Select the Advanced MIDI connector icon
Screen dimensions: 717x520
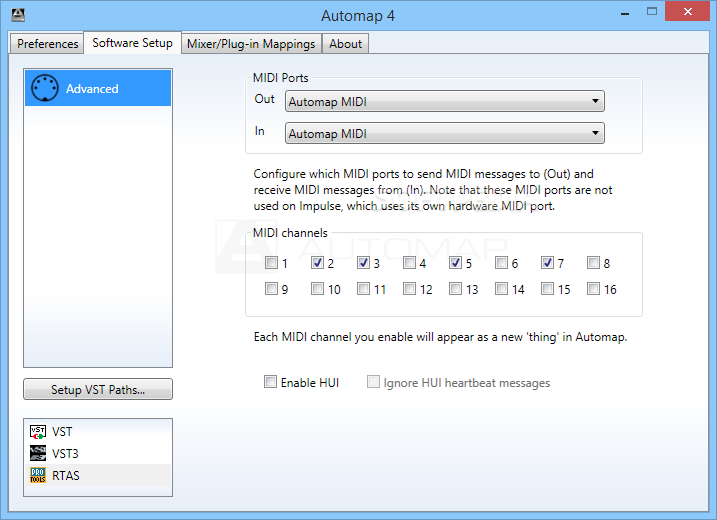point(44,88)
